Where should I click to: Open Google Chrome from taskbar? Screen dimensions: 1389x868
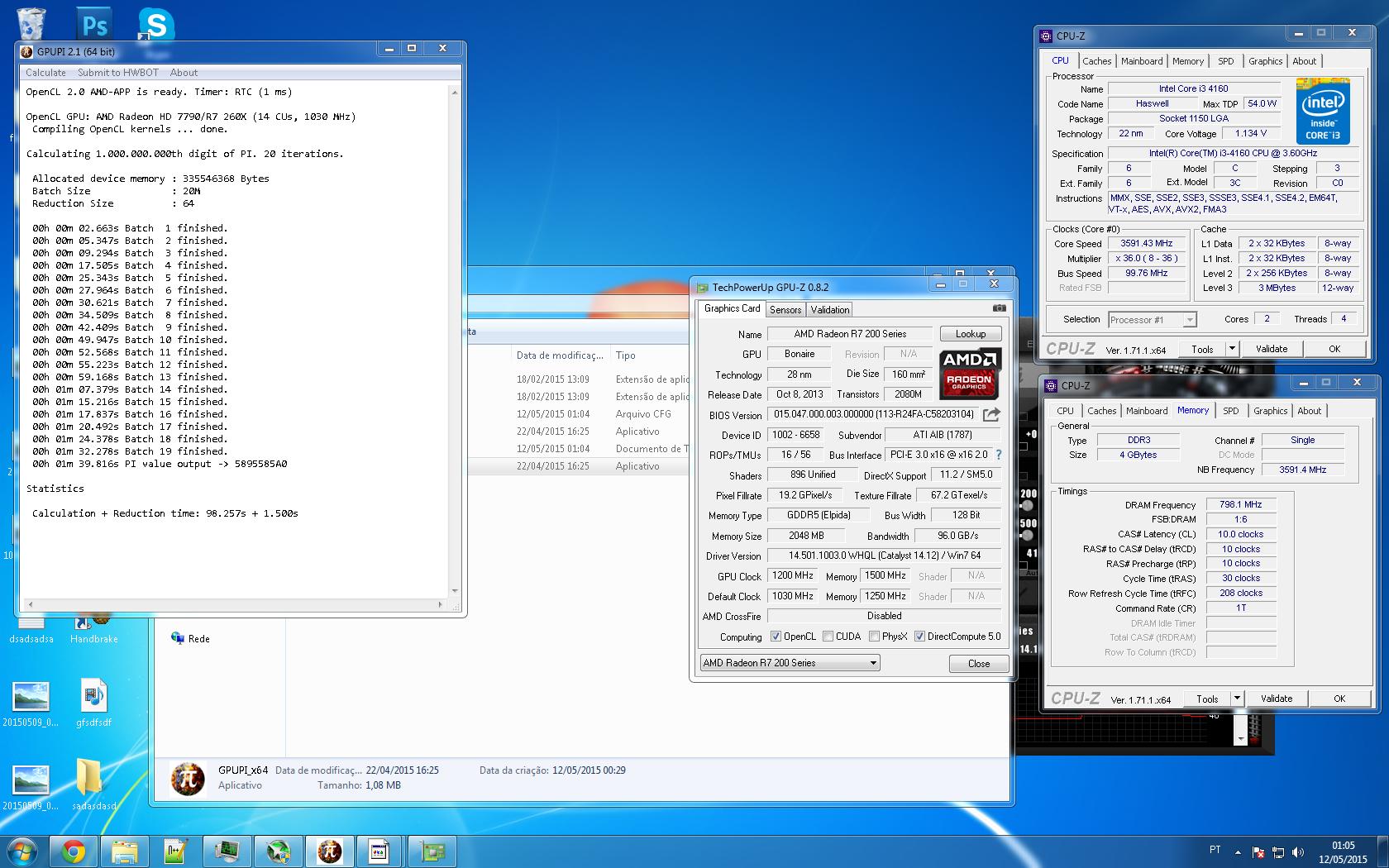coord(74,851)
